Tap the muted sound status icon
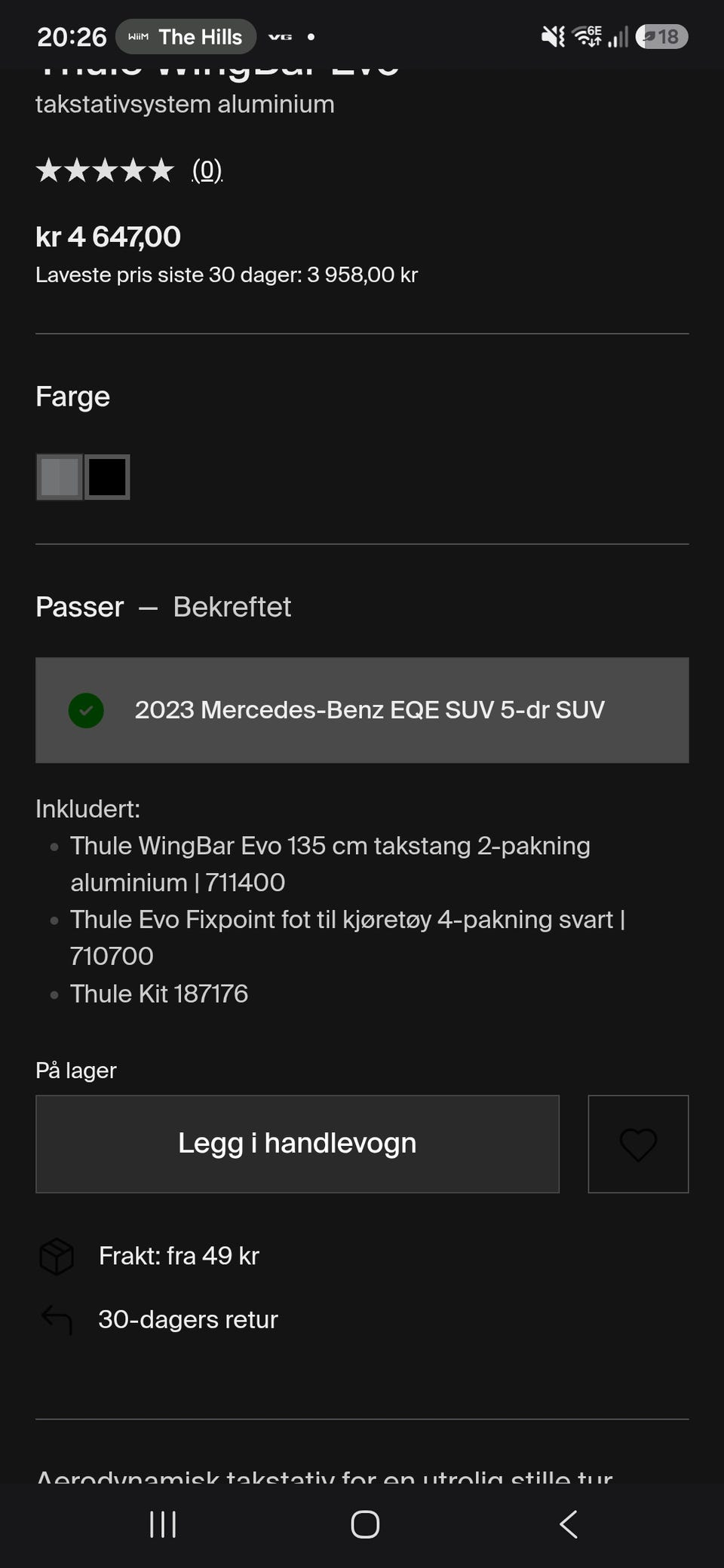Image resolution: width=724 pixels, height=1568 pixels. 553,37
